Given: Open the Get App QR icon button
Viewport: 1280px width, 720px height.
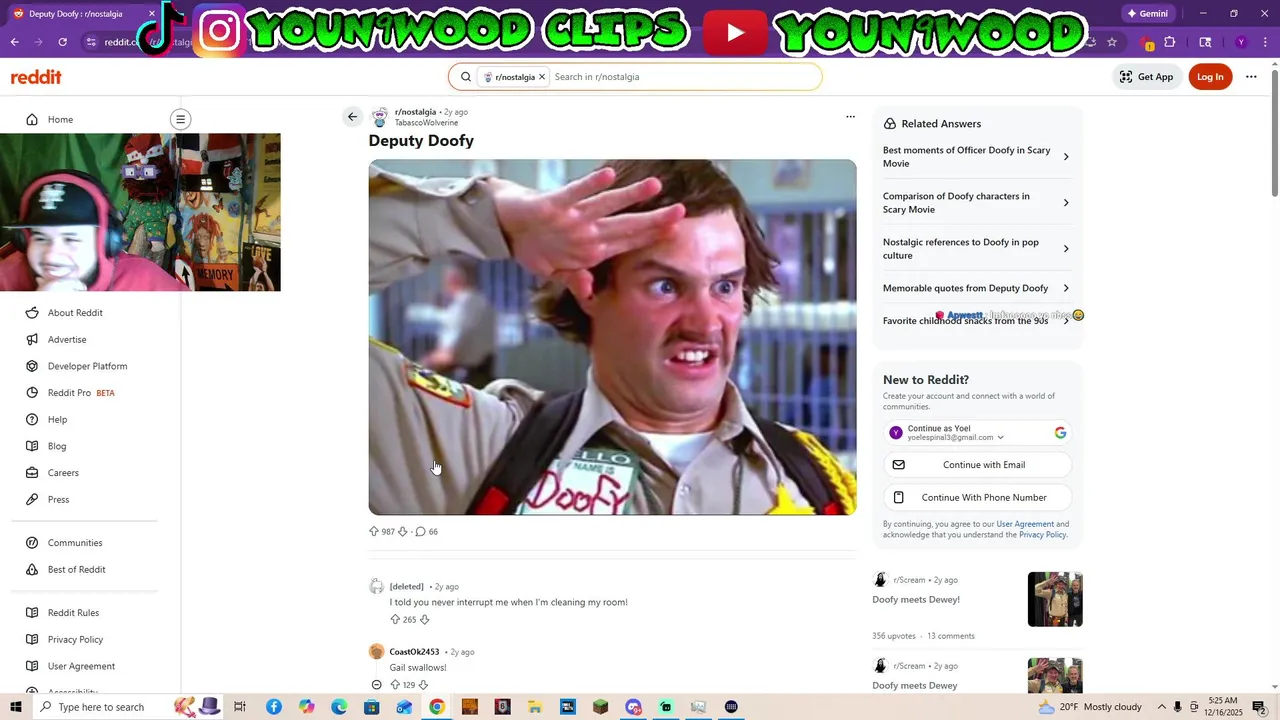Looking at the screenshot, I should pyautogui.click(x=1146, y=77).
